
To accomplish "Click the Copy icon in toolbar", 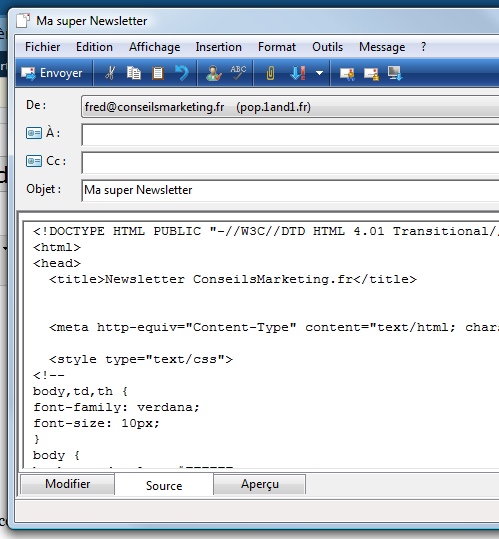I will point(133,73).
